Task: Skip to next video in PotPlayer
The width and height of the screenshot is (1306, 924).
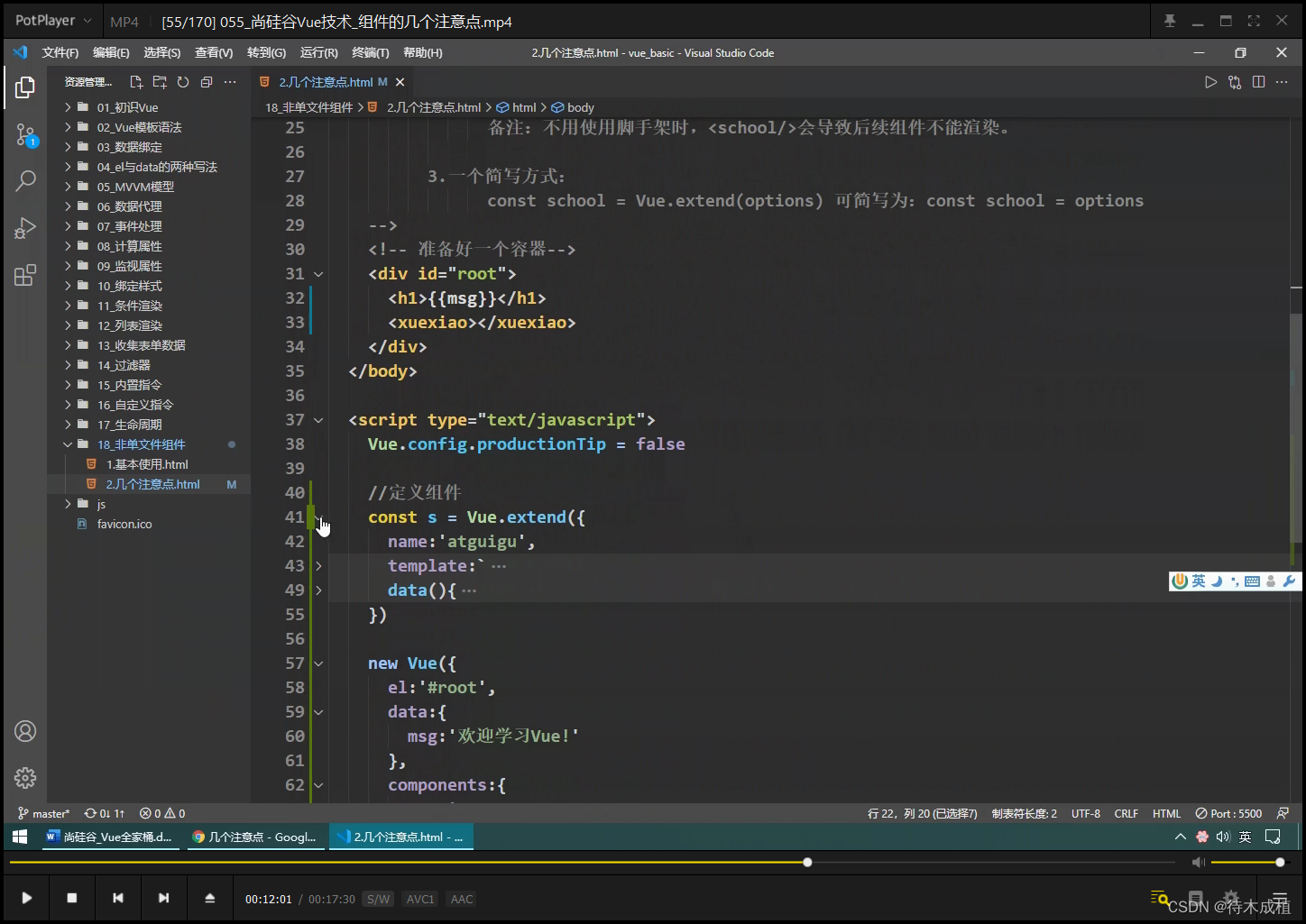Action: (x=163, y=898)
